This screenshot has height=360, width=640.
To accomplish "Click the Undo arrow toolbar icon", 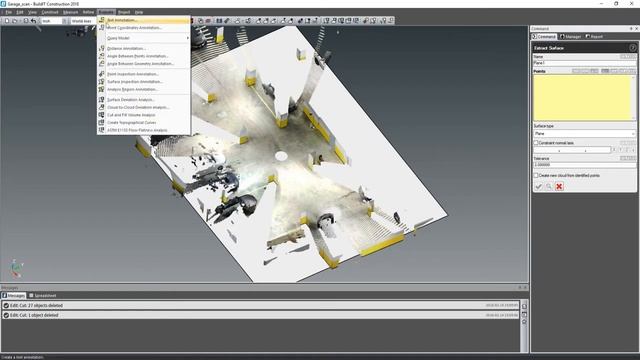I will (x=33, y=20).
